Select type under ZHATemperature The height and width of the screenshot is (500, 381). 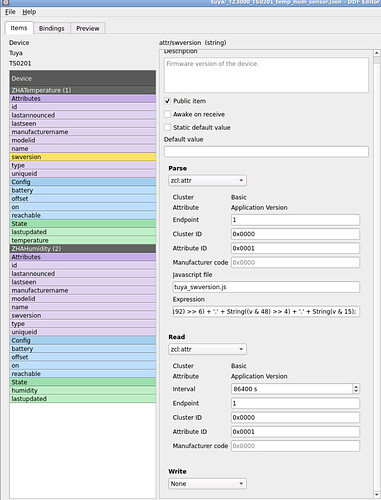tap(83, 165)
